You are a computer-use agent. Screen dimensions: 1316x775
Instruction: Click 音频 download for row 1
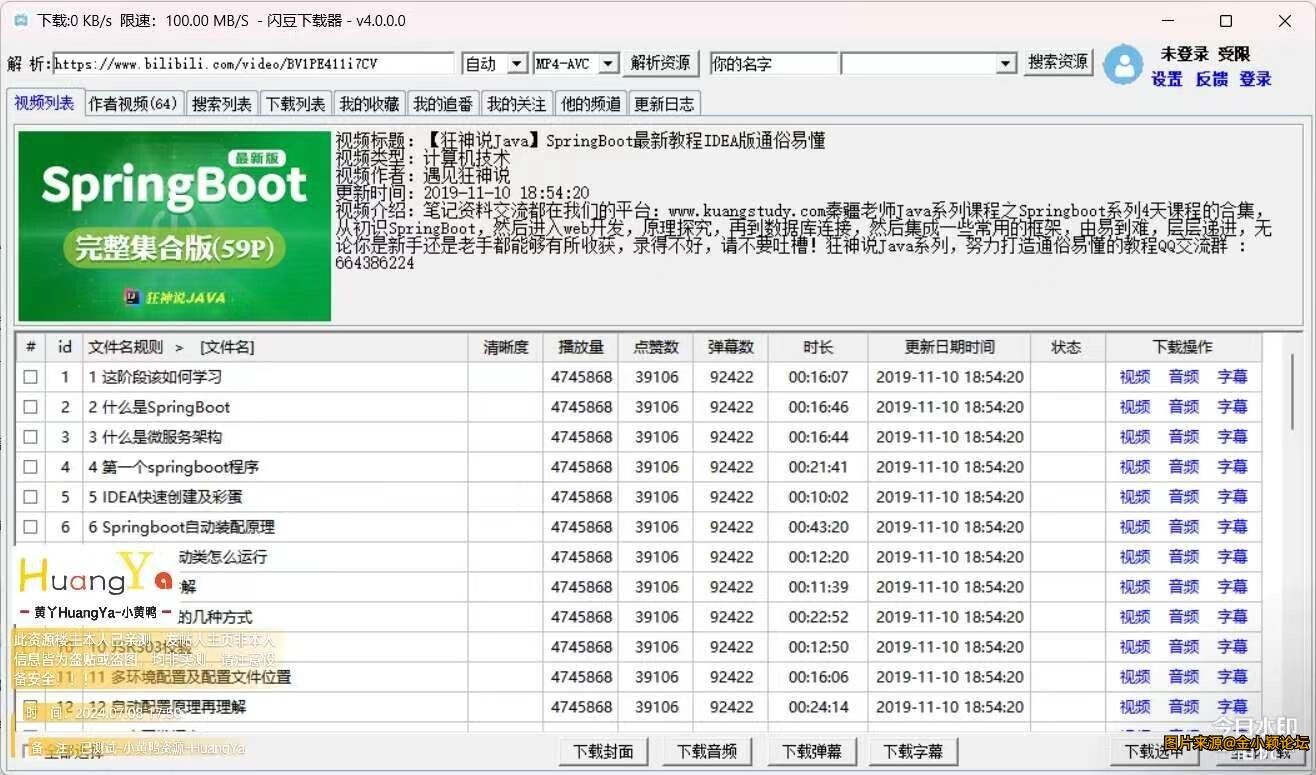point(1184,377)
